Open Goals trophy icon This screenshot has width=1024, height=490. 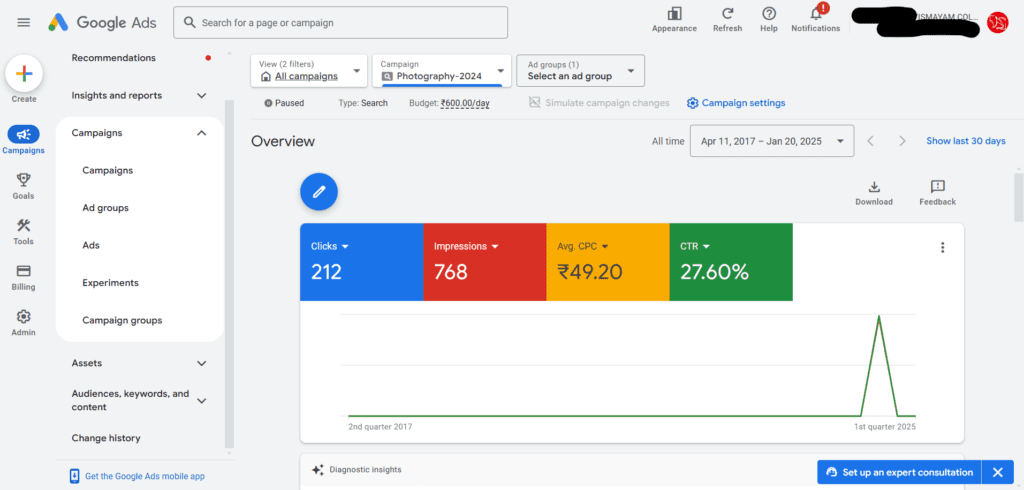(x=24, y=186)
